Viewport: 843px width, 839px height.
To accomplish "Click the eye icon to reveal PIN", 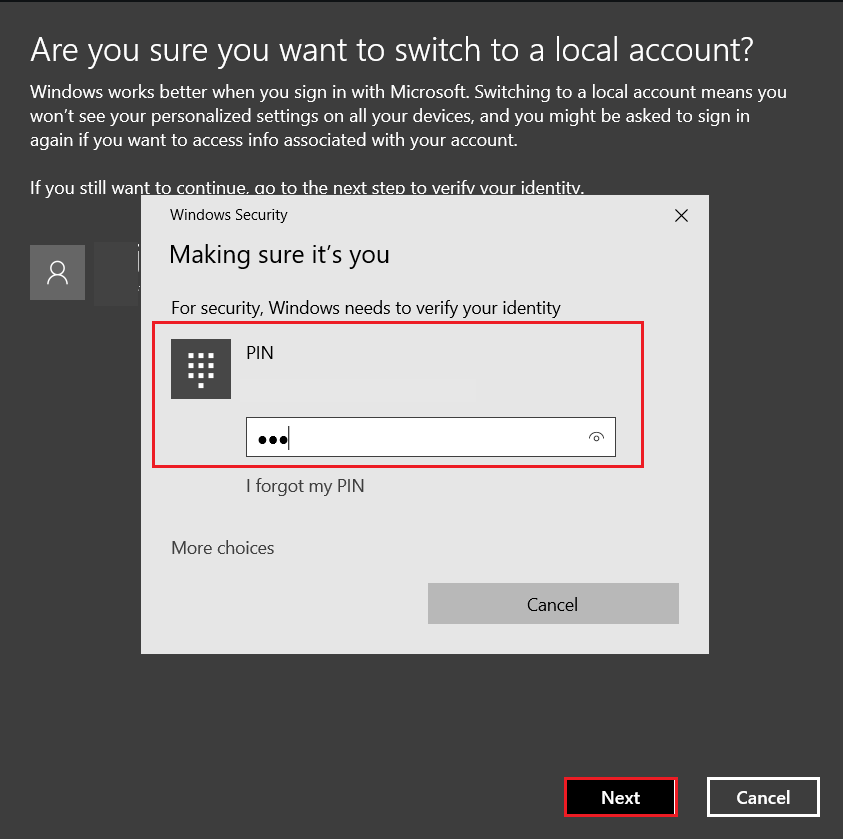I will 595,437.
